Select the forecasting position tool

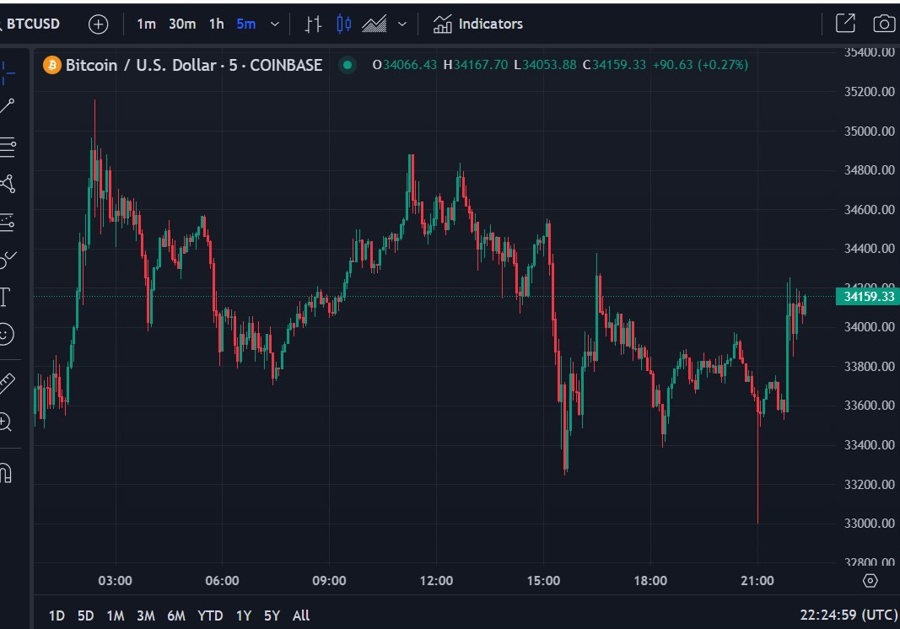click(7, 222)
